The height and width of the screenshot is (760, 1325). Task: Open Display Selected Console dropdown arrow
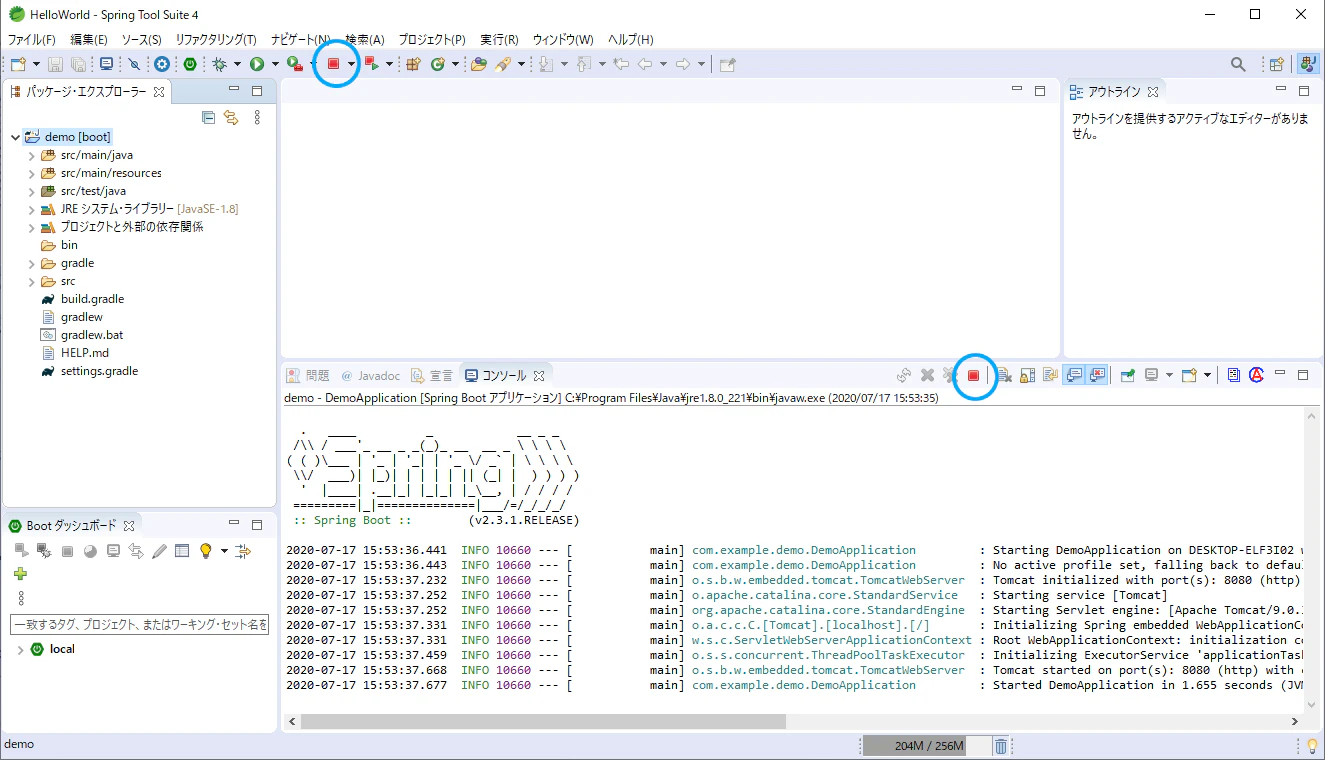click(1170, 375)
